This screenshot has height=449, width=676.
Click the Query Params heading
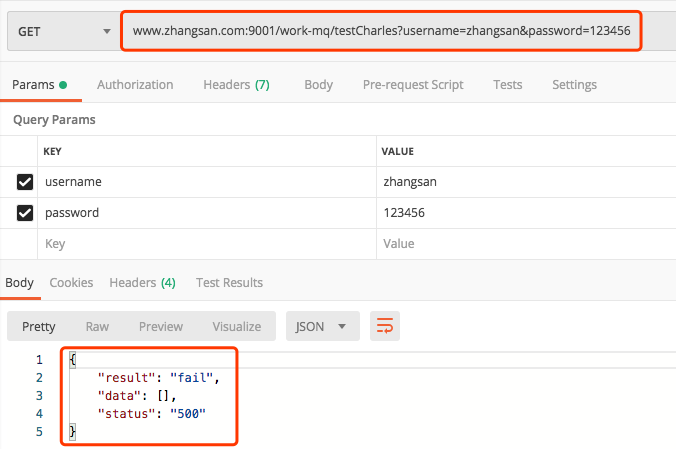(x=54, y=119)
